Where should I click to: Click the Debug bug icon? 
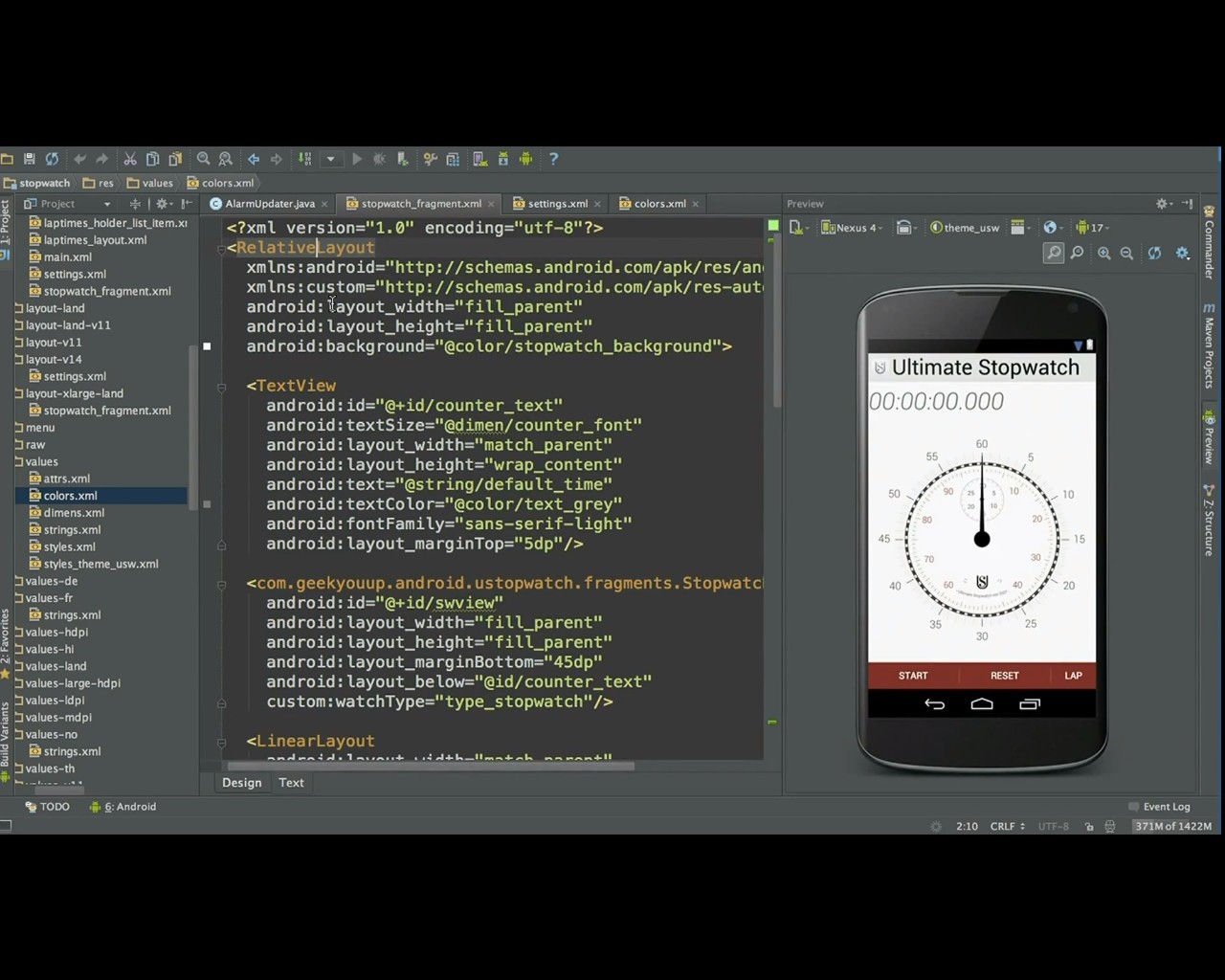tap(380, 159)
